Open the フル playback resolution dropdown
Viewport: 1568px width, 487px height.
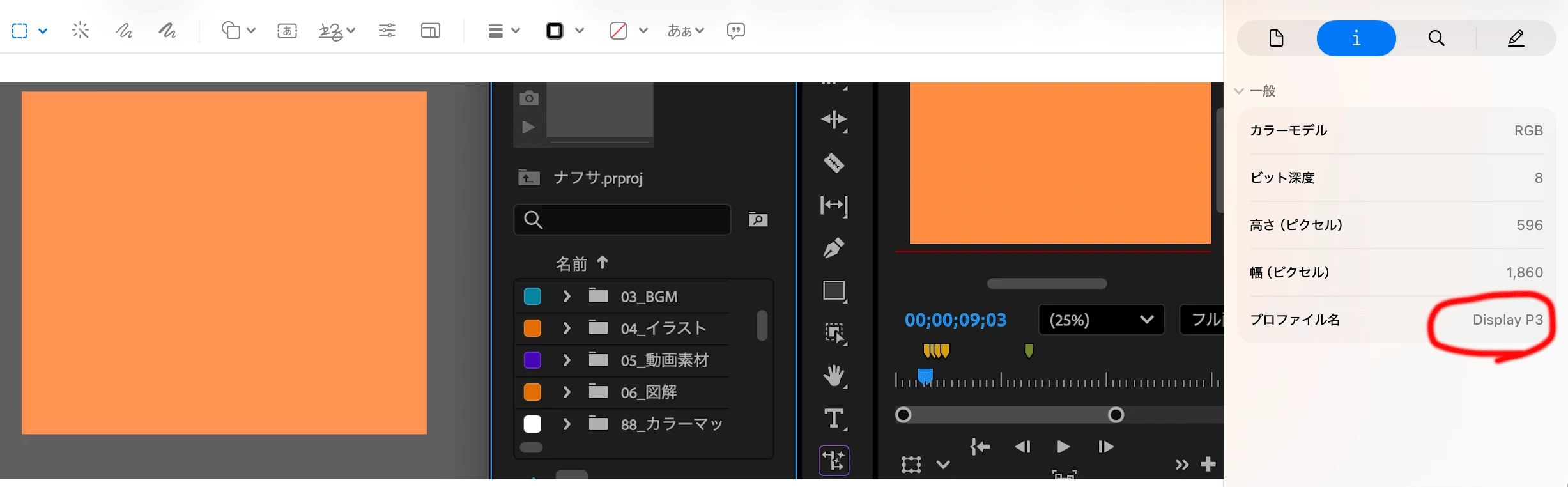point(1202,320)
